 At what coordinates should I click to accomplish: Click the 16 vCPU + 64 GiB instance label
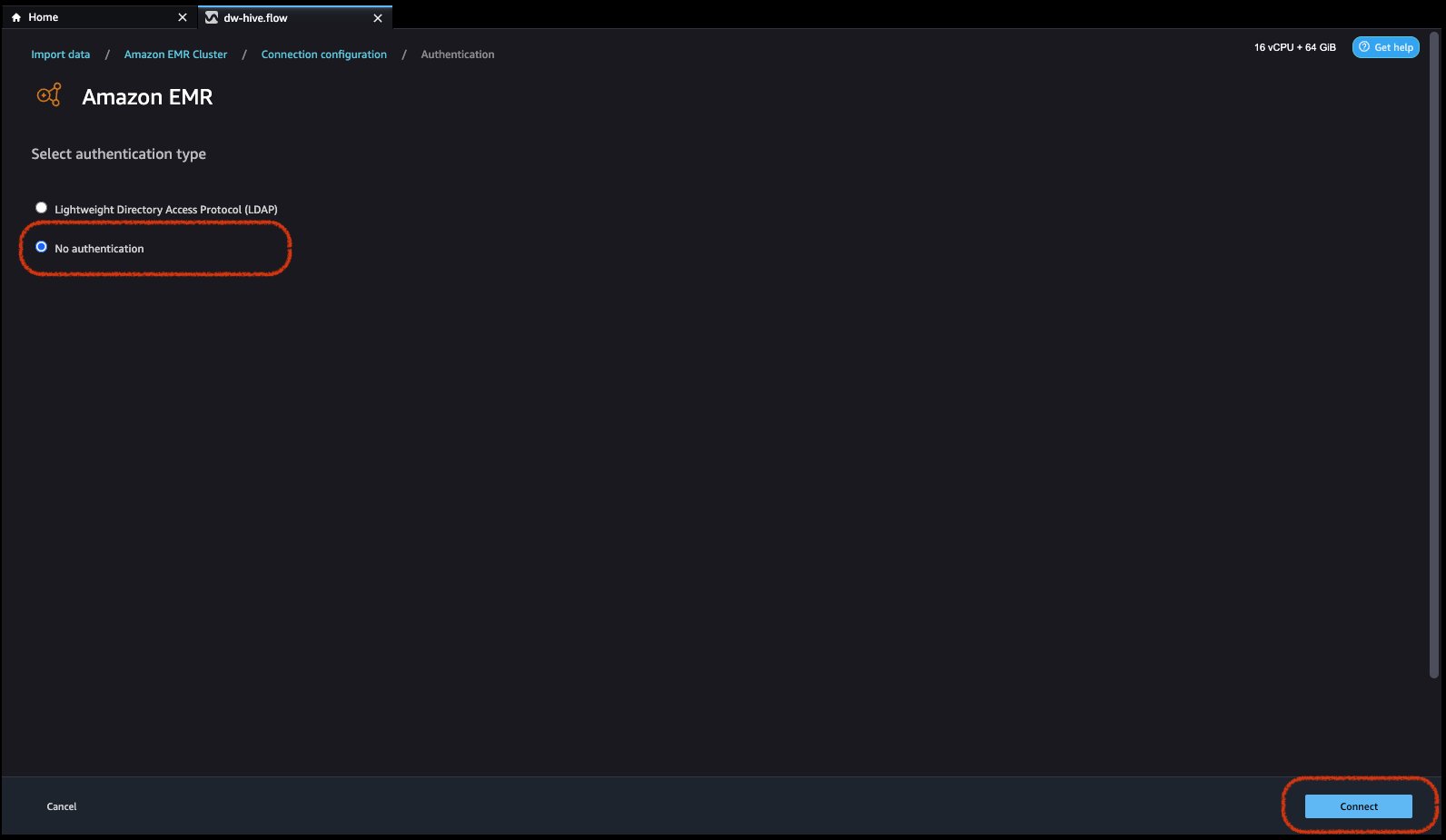coord(1295,47)
